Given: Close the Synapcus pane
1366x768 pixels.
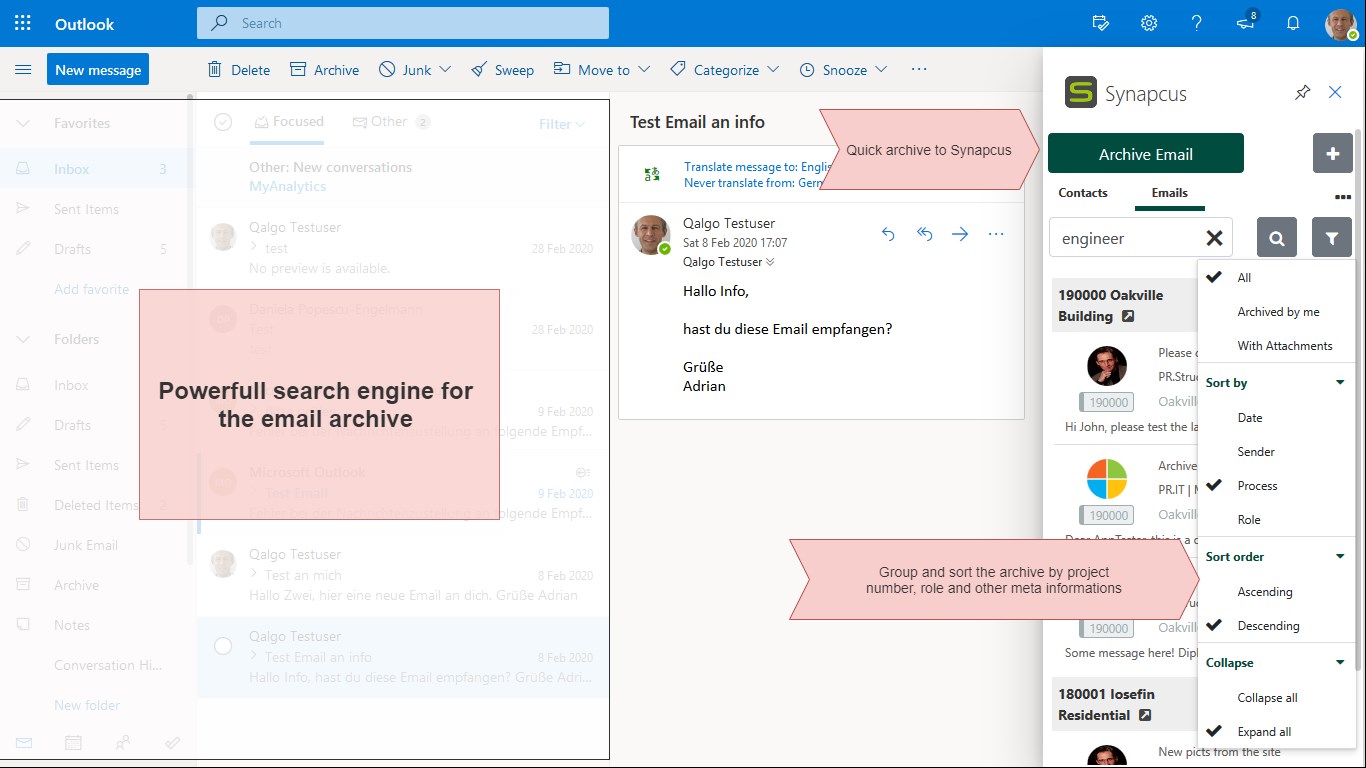Looking at the screenshot, I should click(1335, 92).
